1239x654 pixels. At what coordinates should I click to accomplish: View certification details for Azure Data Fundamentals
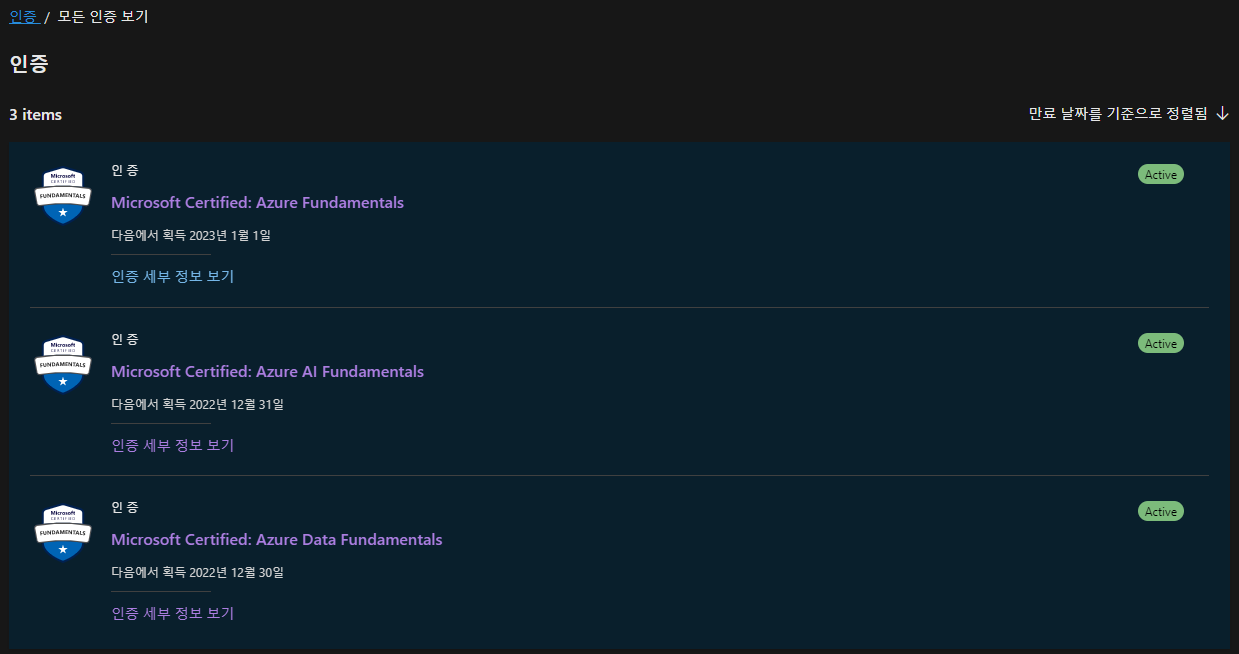tap(172, 613)
